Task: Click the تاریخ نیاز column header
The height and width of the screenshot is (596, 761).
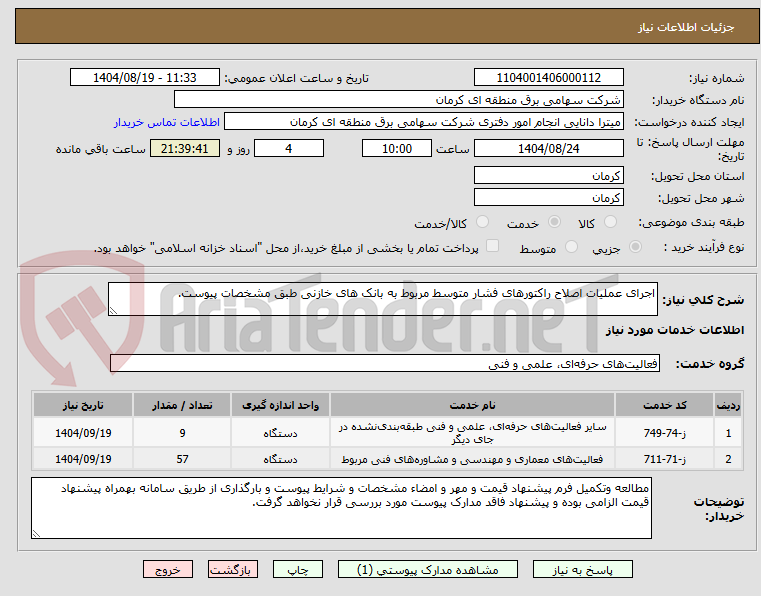Action: click(83, 405)
